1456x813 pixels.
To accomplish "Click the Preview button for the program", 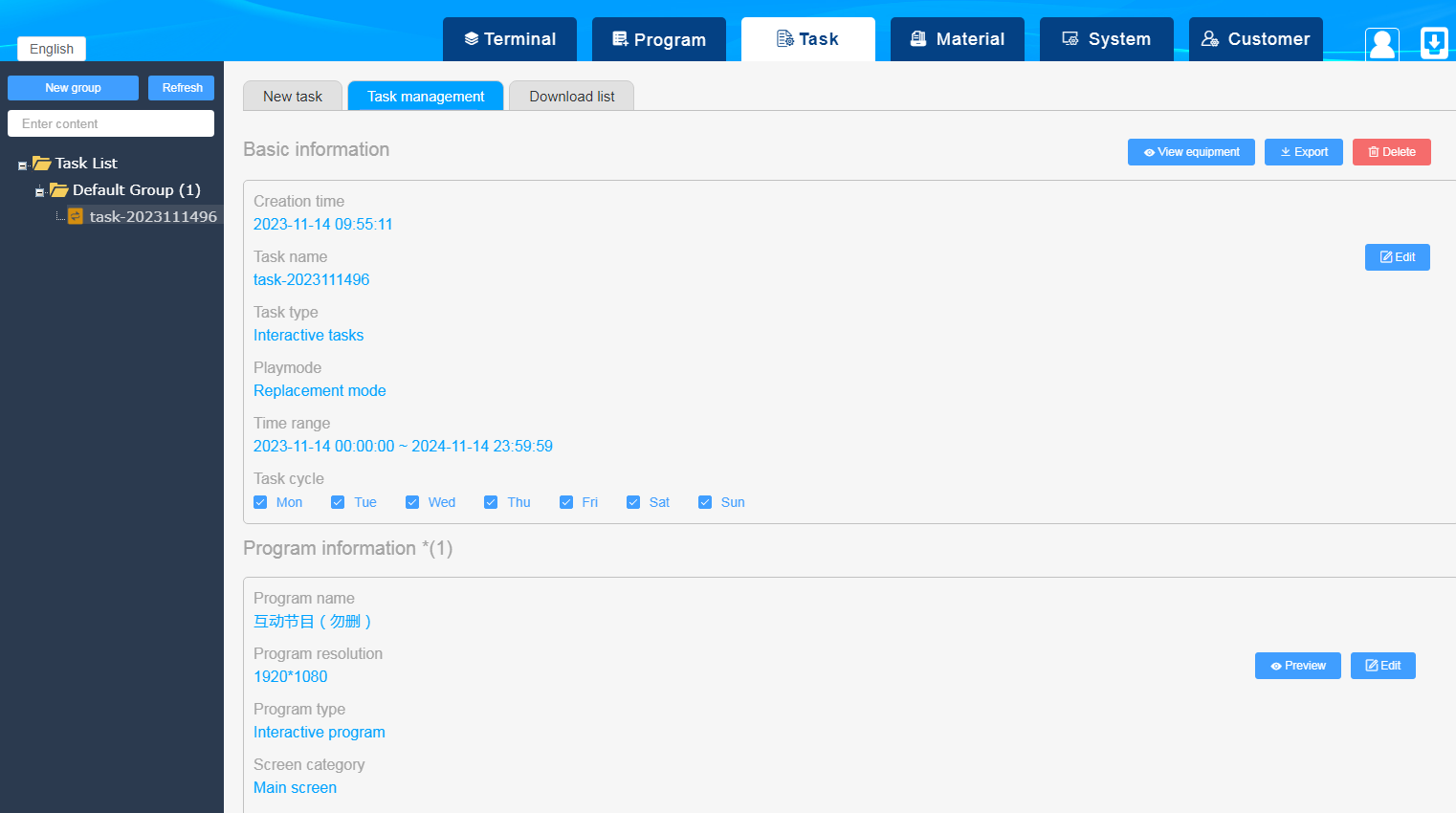I will click(1297, 666).
